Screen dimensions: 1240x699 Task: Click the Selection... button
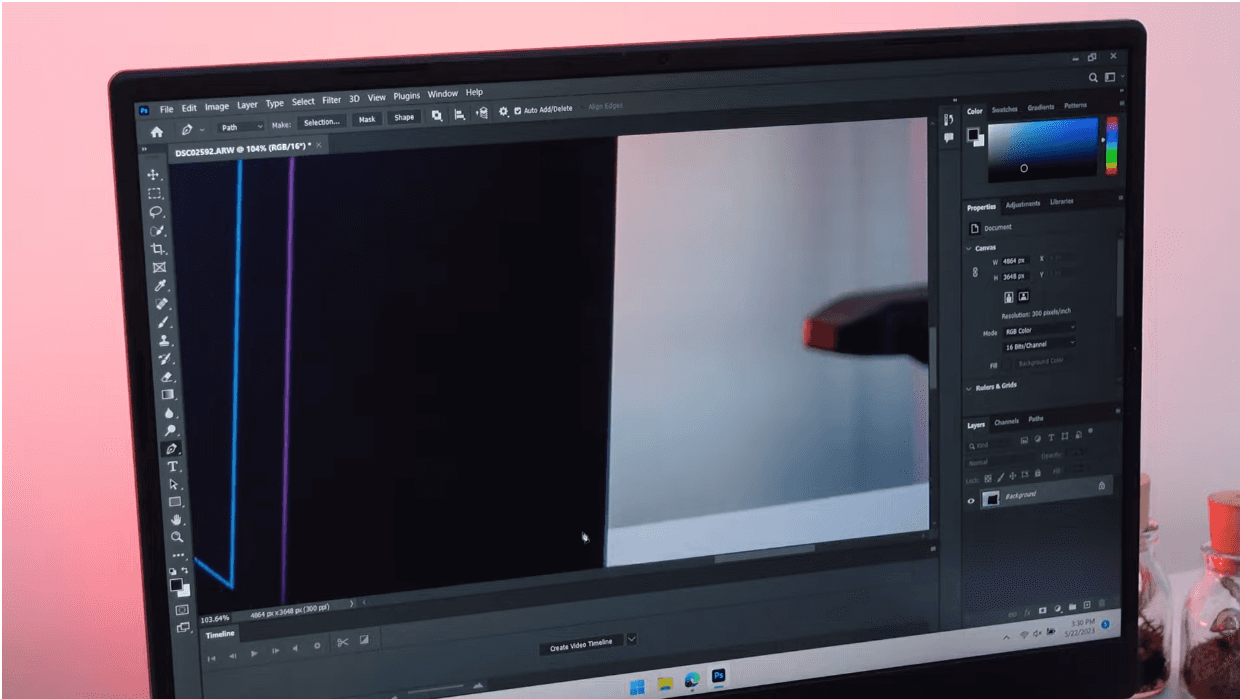click(321, 122)
